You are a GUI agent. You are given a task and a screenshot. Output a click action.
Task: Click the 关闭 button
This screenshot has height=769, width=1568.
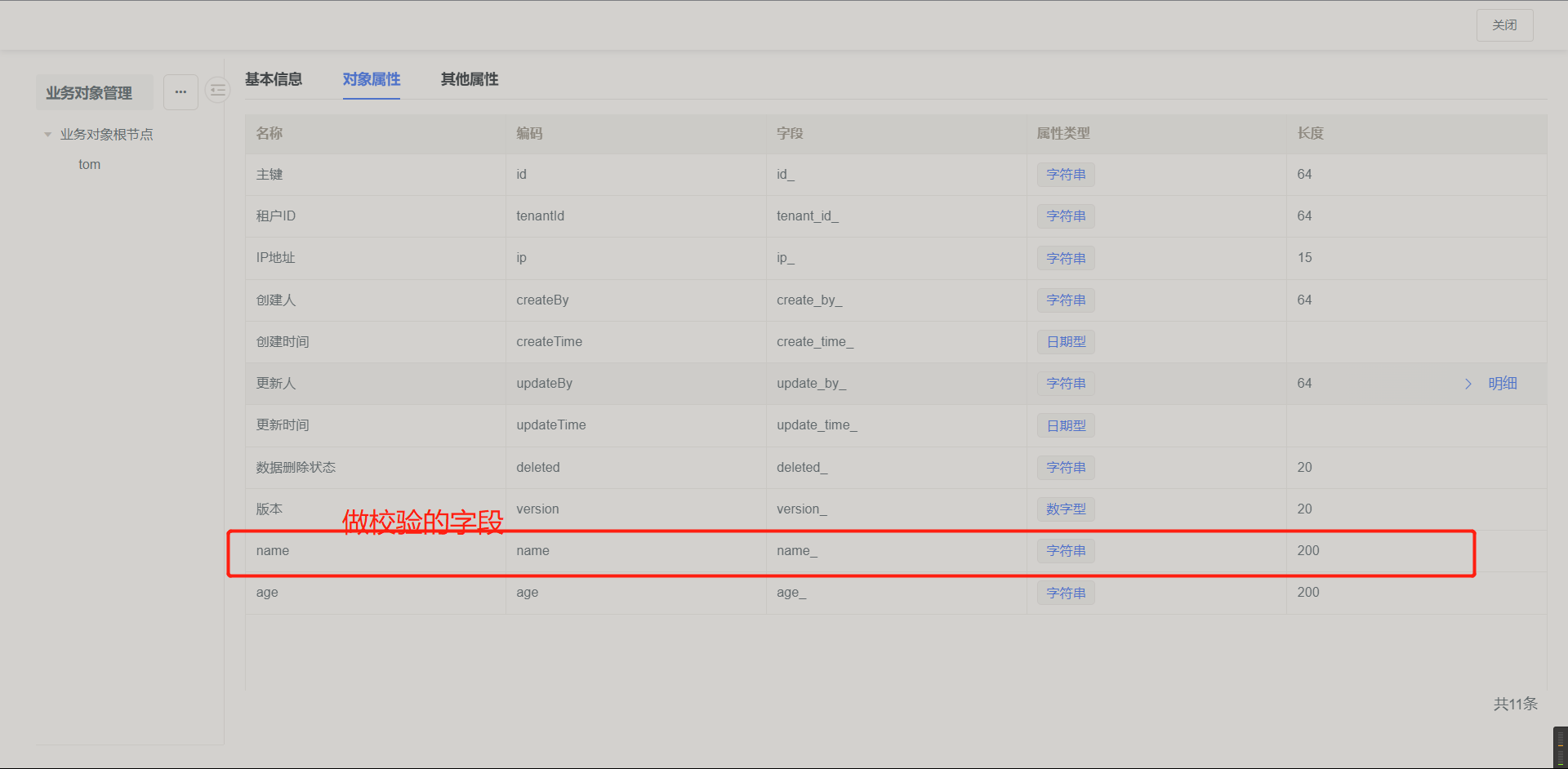(1504, 25)
